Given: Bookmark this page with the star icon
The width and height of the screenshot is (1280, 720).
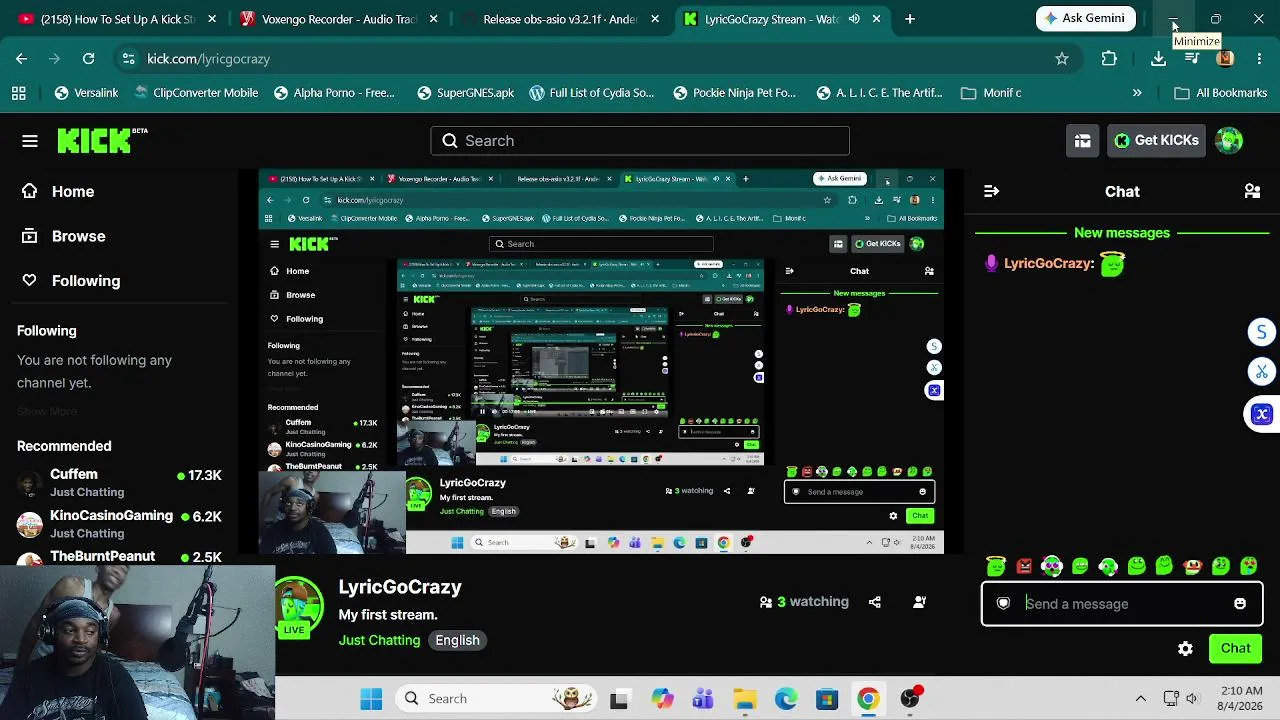Looking at the screenshot, I should coord(1062,59).
